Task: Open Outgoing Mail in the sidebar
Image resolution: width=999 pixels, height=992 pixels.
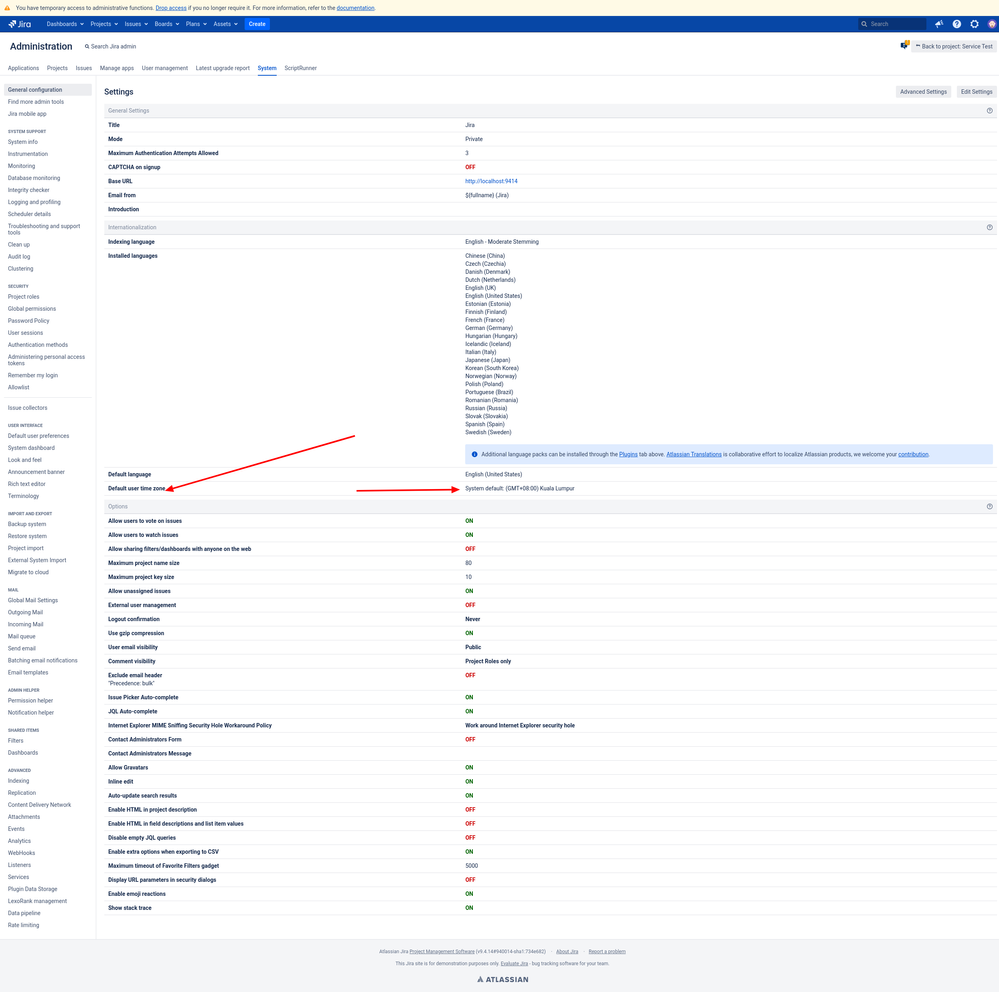Action: [25, 612]
